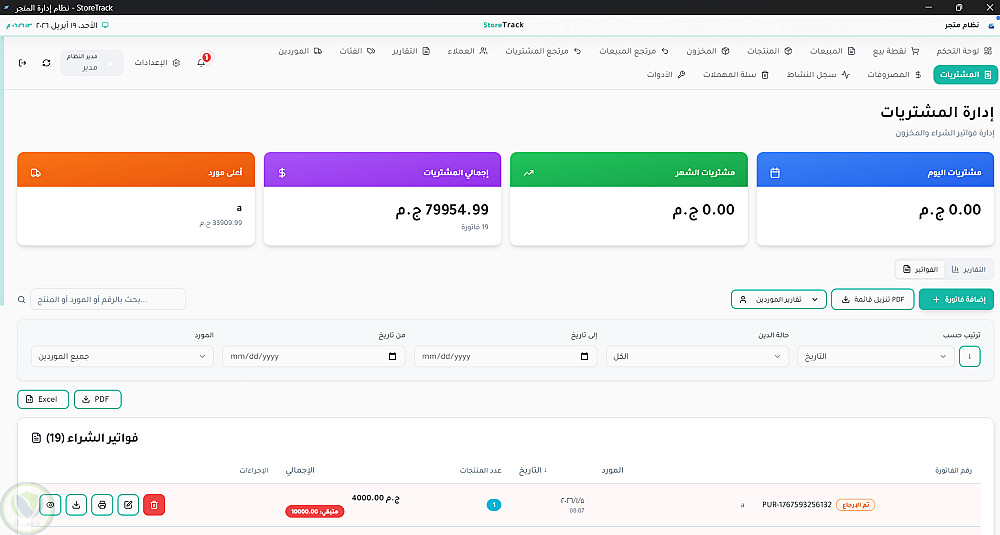Viewport: 1000px width, 535px height.
Task: Focus the invoice search input field
Action: (x=108, y=299)
